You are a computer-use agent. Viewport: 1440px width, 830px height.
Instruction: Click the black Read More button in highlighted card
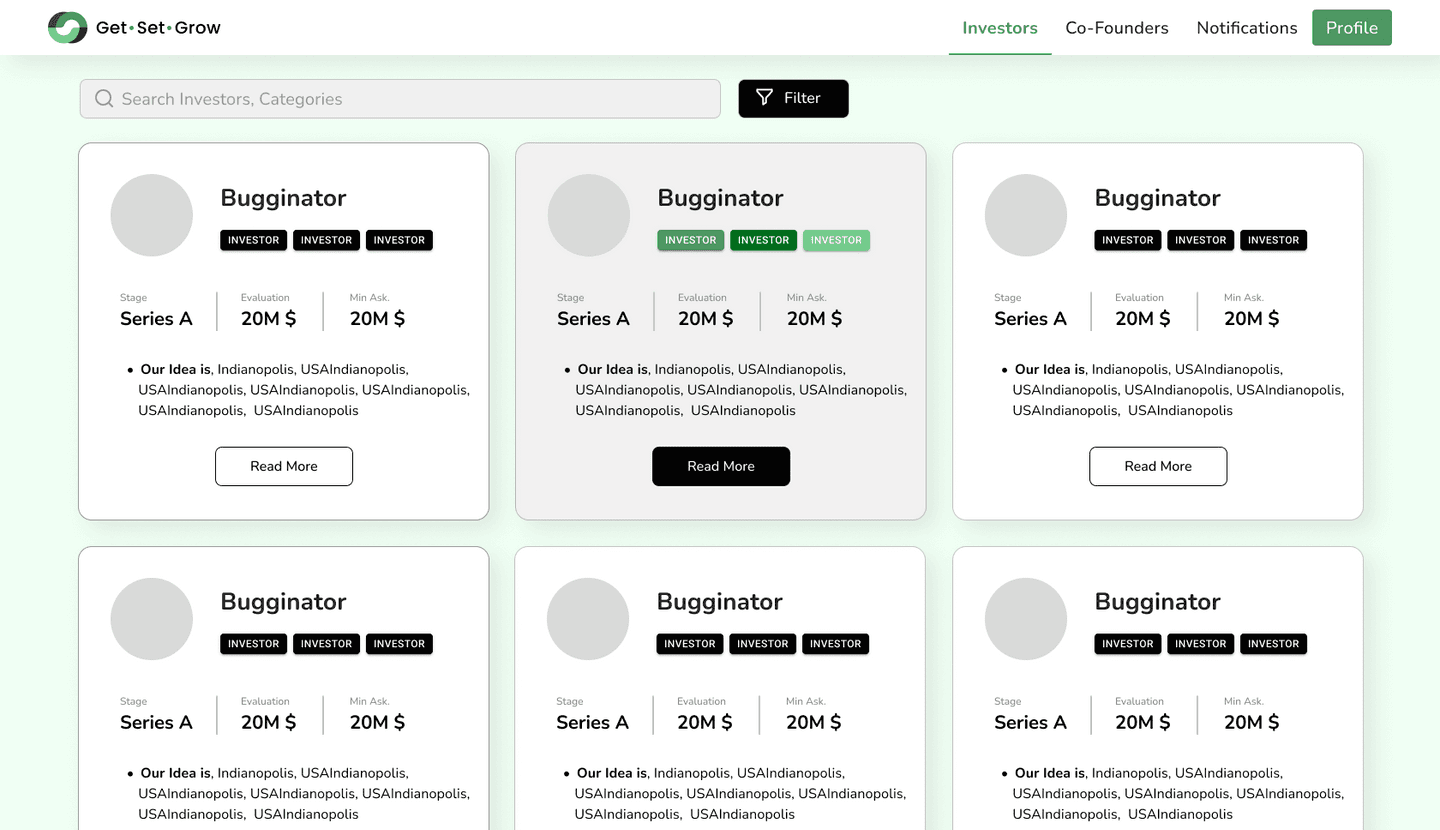[721, 466]
